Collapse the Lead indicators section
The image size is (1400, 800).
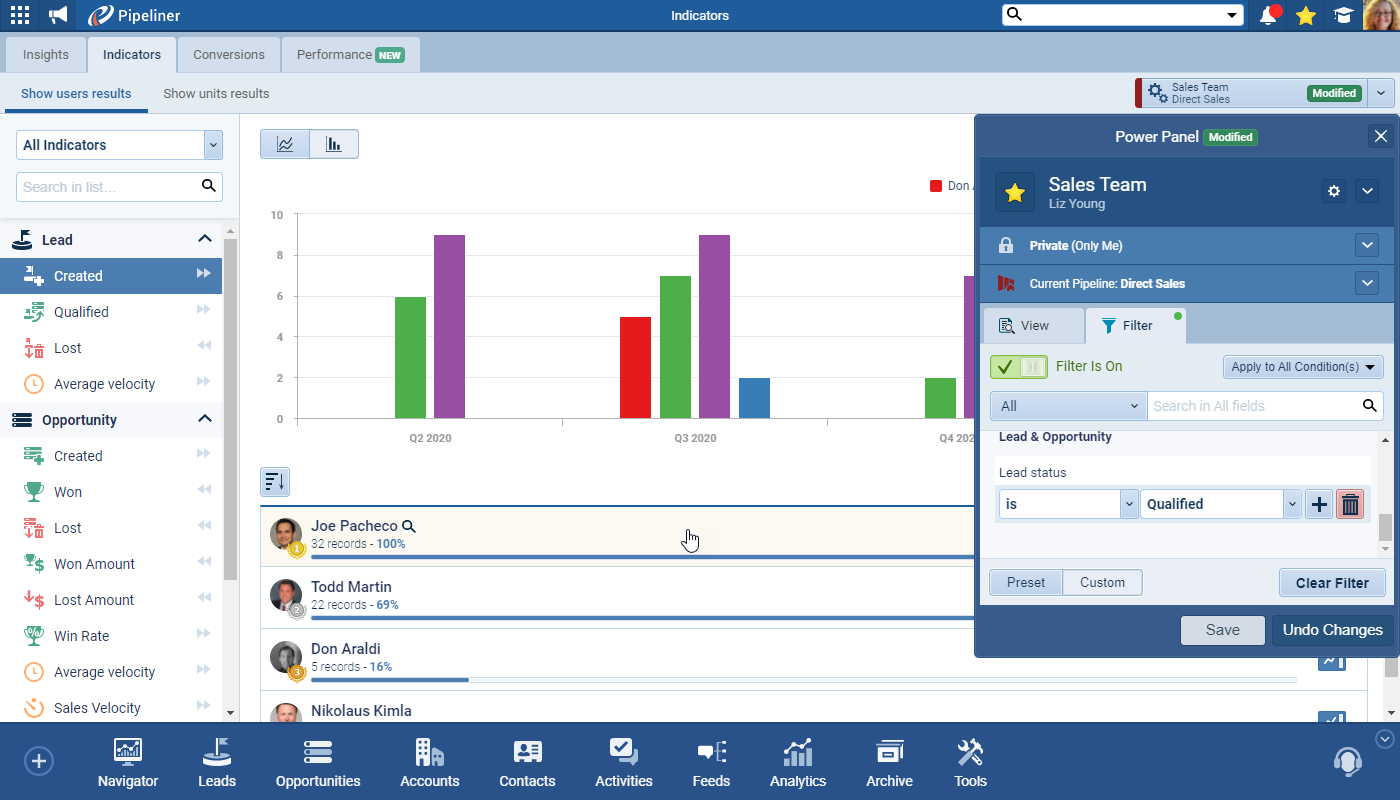coord(205,239)
